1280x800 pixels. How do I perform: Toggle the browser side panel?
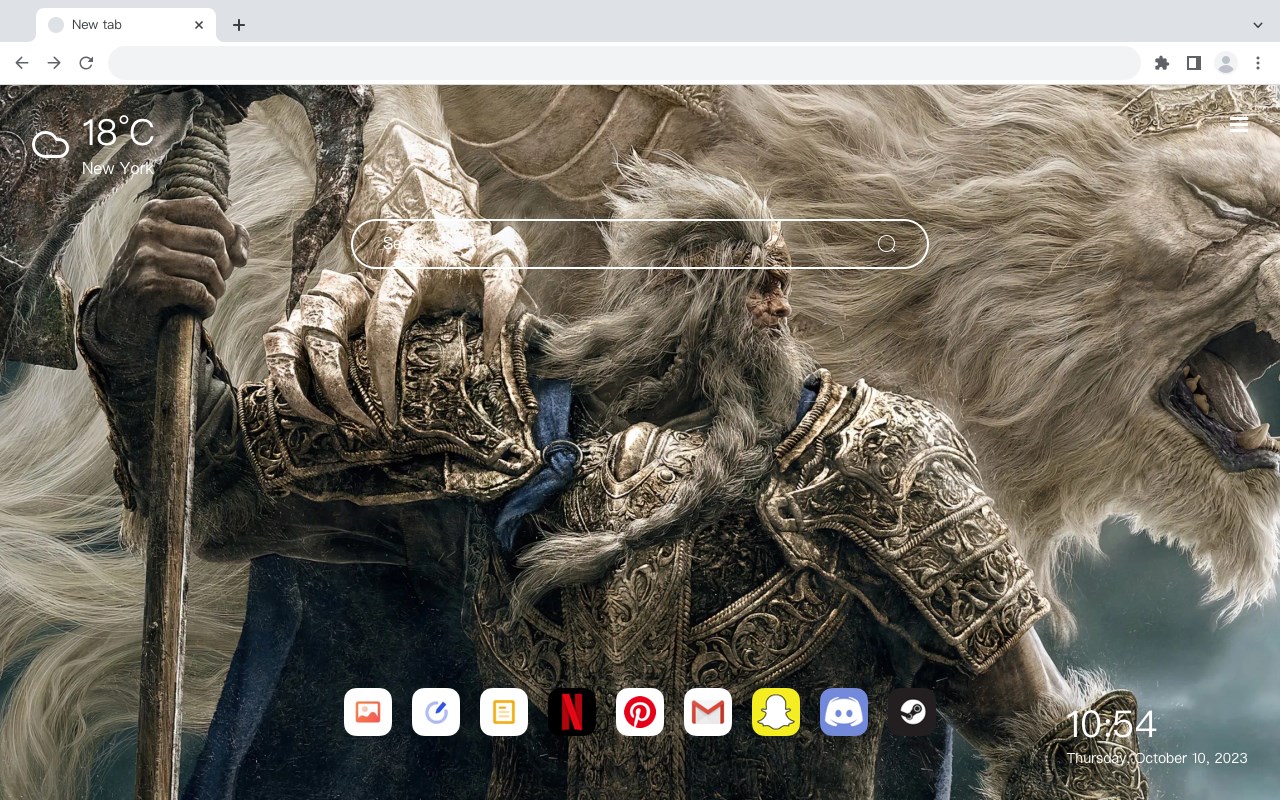pyautogui.click(x=1193, y=63)
